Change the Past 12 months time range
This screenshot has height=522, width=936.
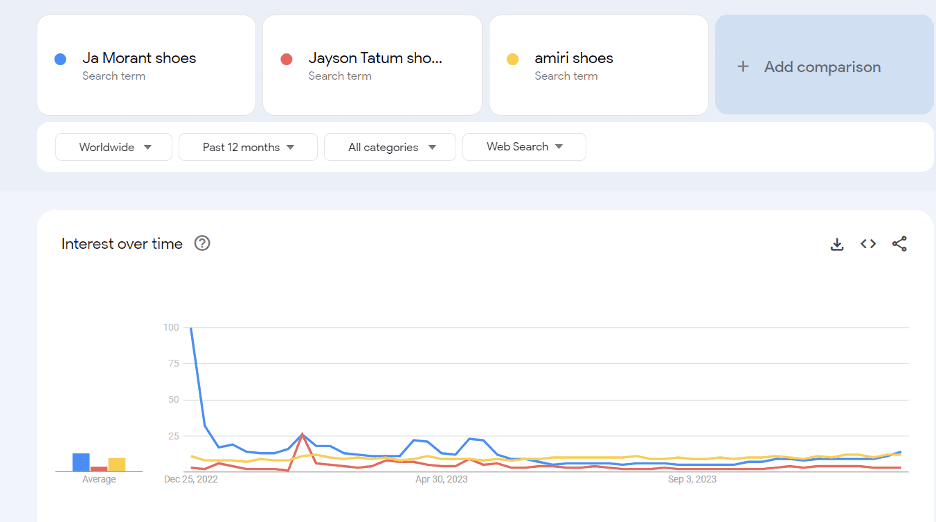[x=248, y=147]
